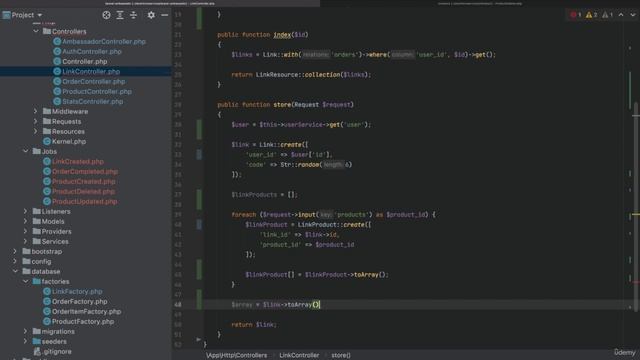
Task: Click the database folder icon
Action: (27, 271)
